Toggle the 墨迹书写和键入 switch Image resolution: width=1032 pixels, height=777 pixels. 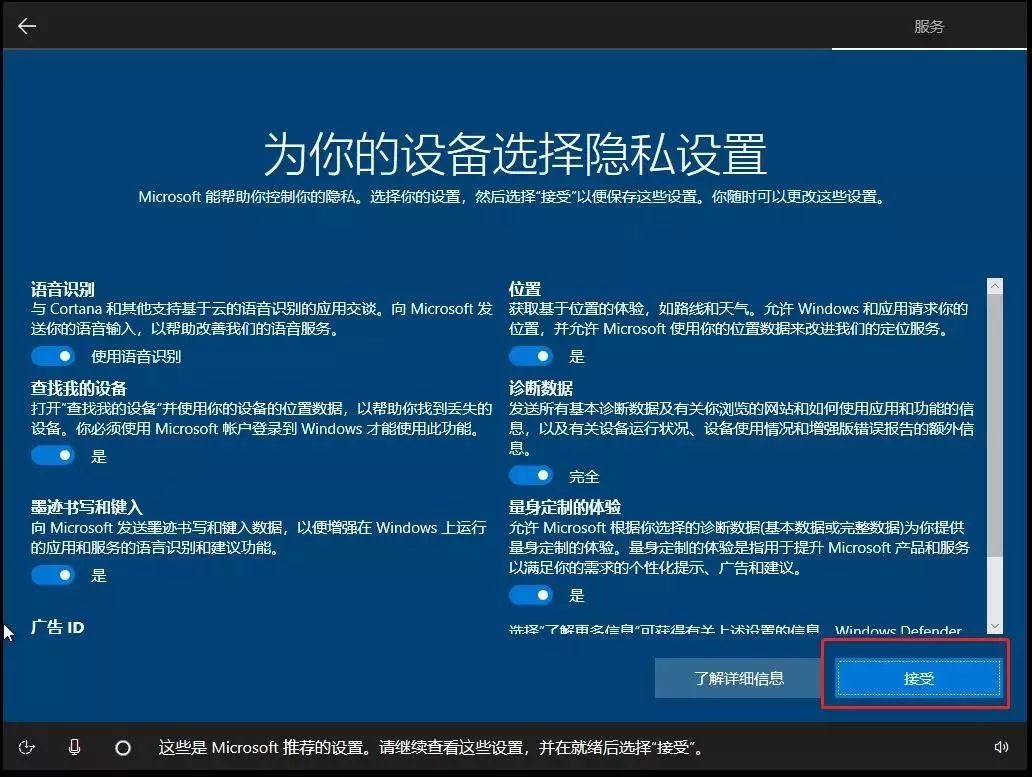(x=53, y=575)
